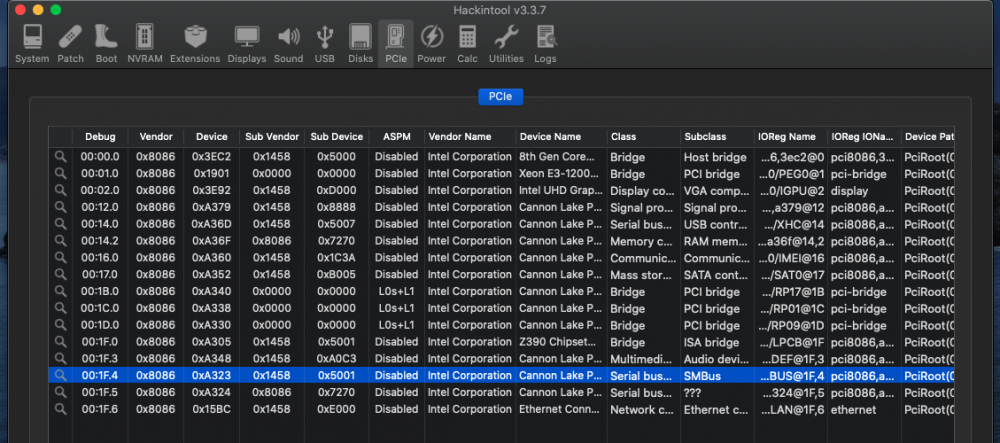The height and width of the screenshot is (443, 1000).
Task: Select the blue PCIe tab button
Action: pos(501,97)
